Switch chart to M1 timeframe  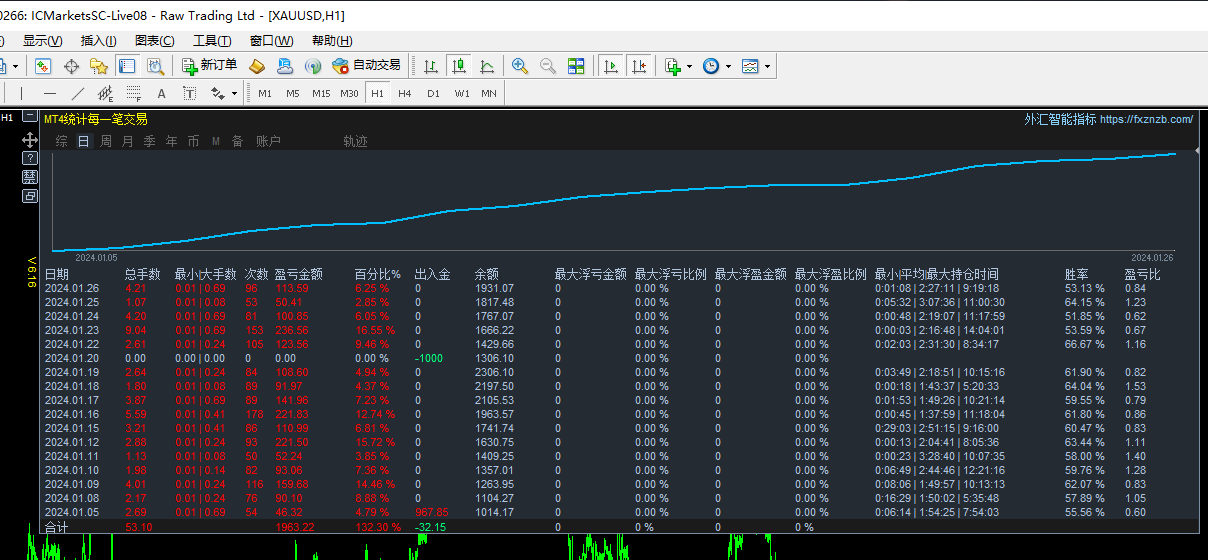265,93
